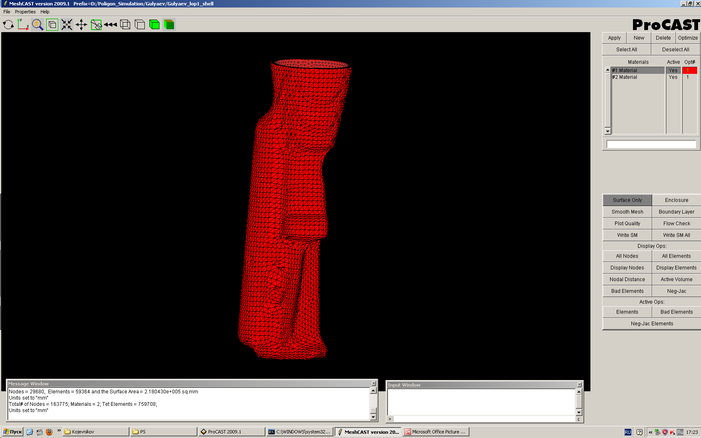The width and height of the screenshot is (701, 438).
Task: Click Message Window scroll down arrow
Action: pyautogui.click(x=373, y=417)
